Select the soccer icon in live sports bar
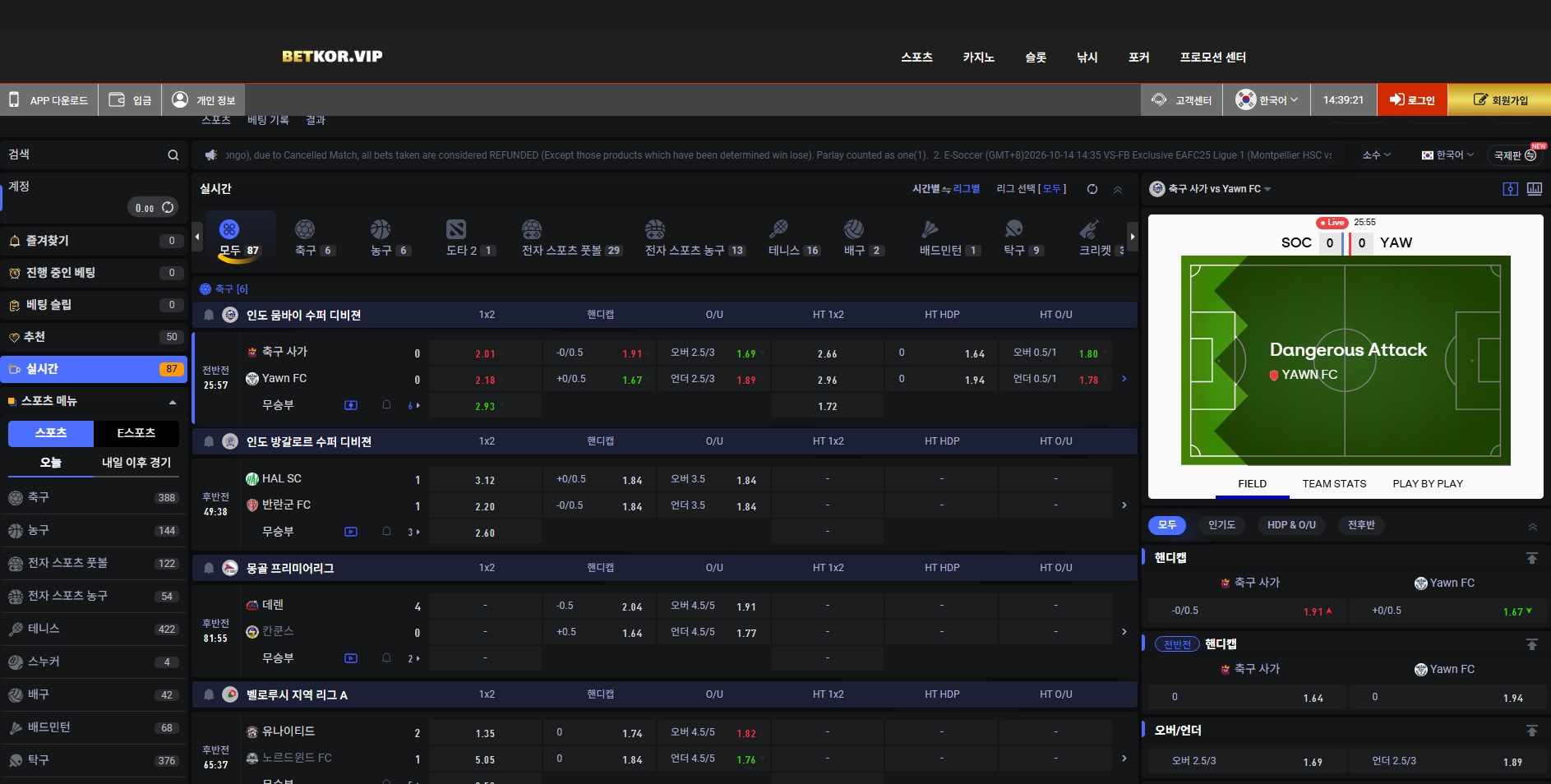Screen dimensions: 1551x784 pyautogui.click(x=305, y=229)
